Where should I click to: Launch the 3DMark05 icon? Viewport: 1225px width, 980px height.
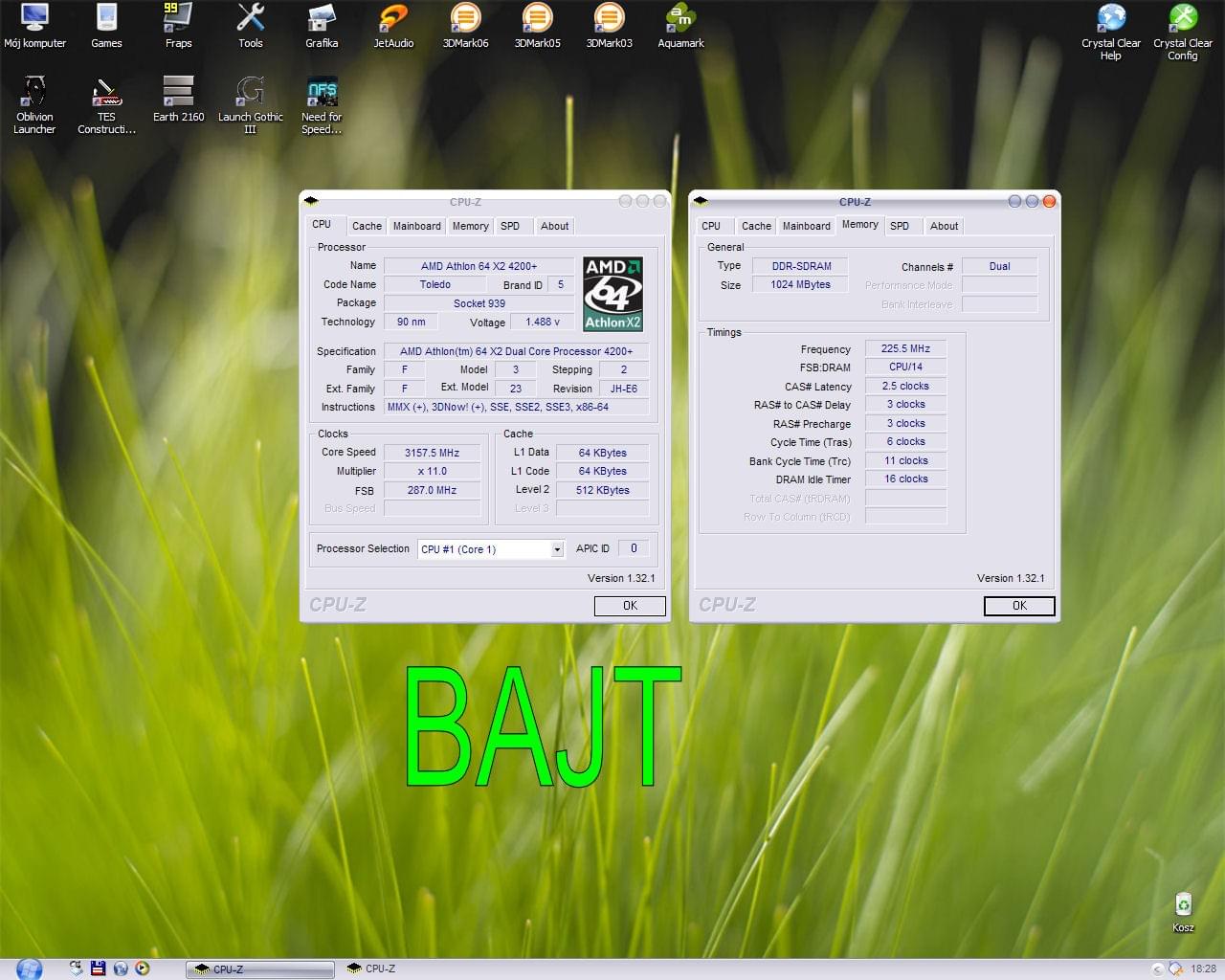point(537,26)
